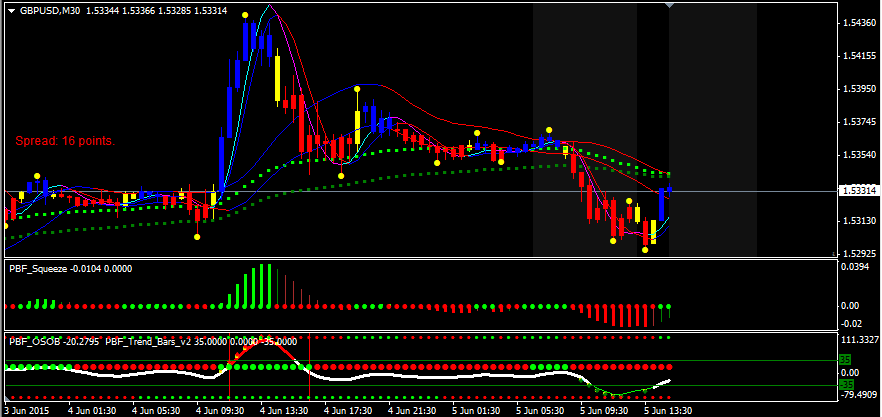This screenshot has width=882, height=417.
Task: Click the '5 Jun 13:30' time label
Action: click(x=666, y=411)
